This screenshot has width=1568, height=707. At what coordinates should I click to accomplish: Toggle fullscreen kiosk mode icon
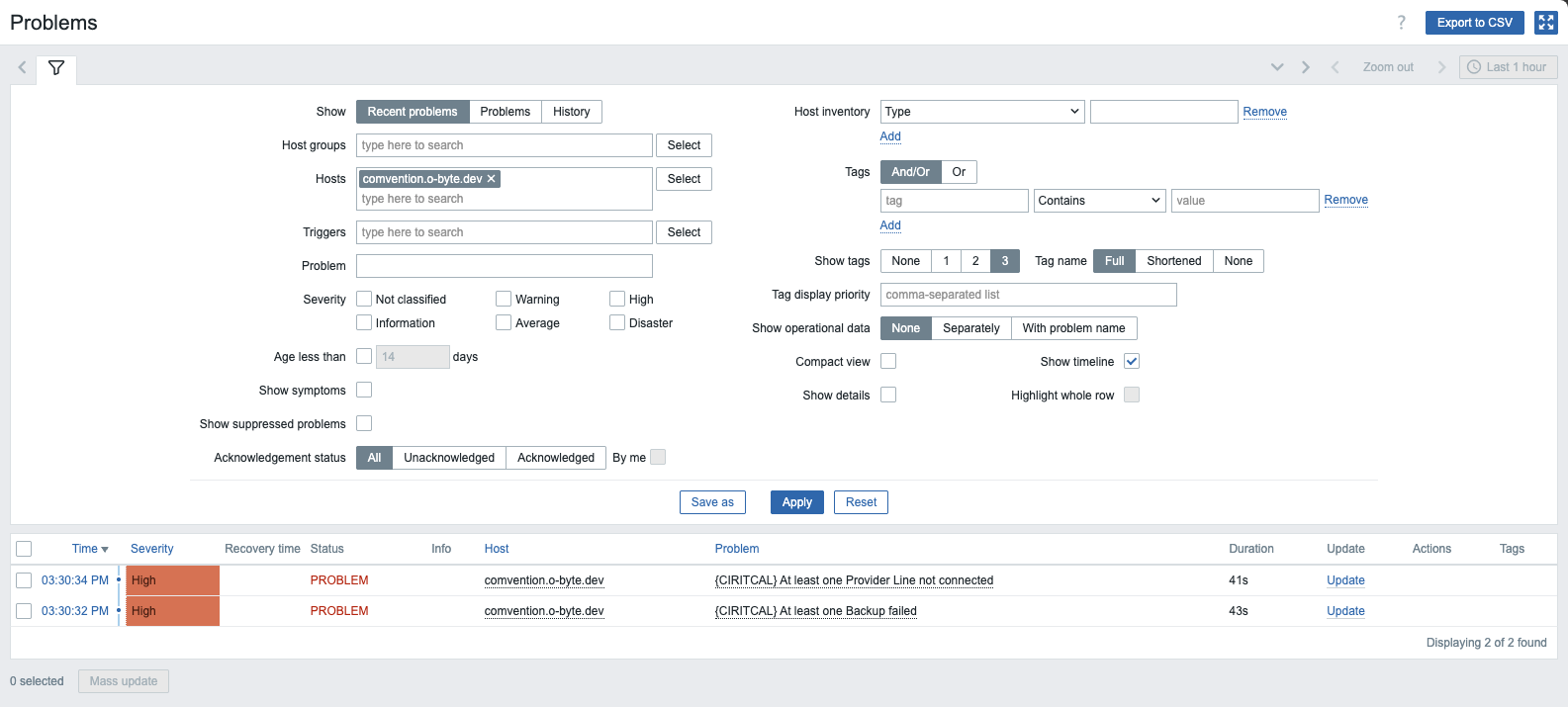(x=1545, y=23)
